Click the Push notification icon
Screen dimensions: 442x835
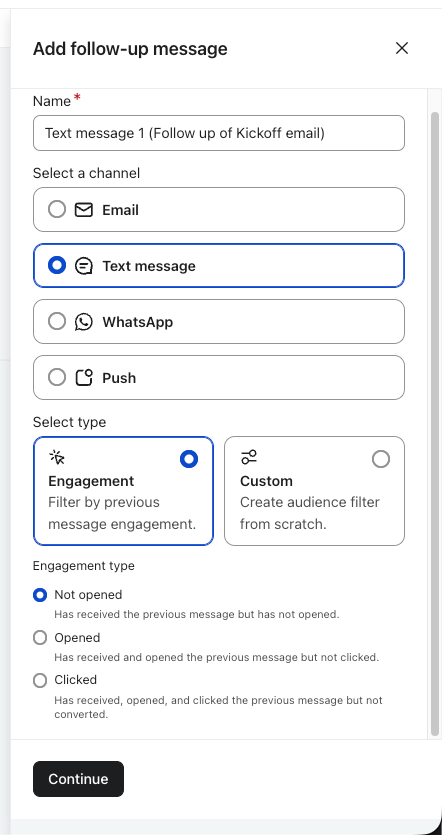tap(84, 378)
